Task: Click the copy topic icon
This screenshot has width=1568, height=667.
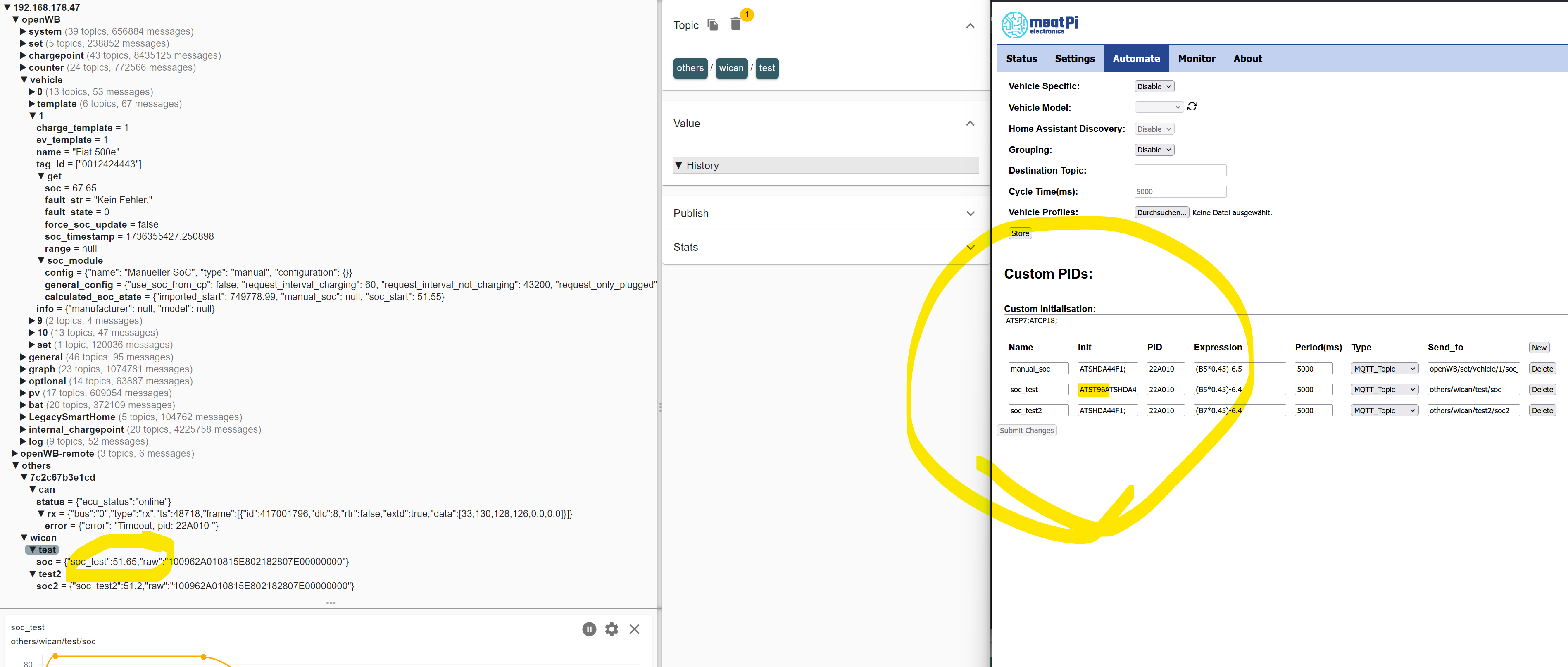Action: [712, 25]
